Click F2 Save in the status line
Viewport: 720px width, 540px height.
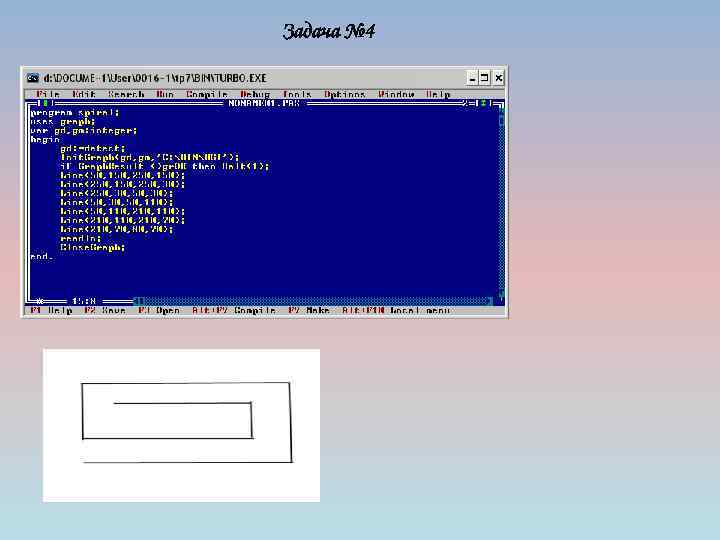(x=105, y=310)
